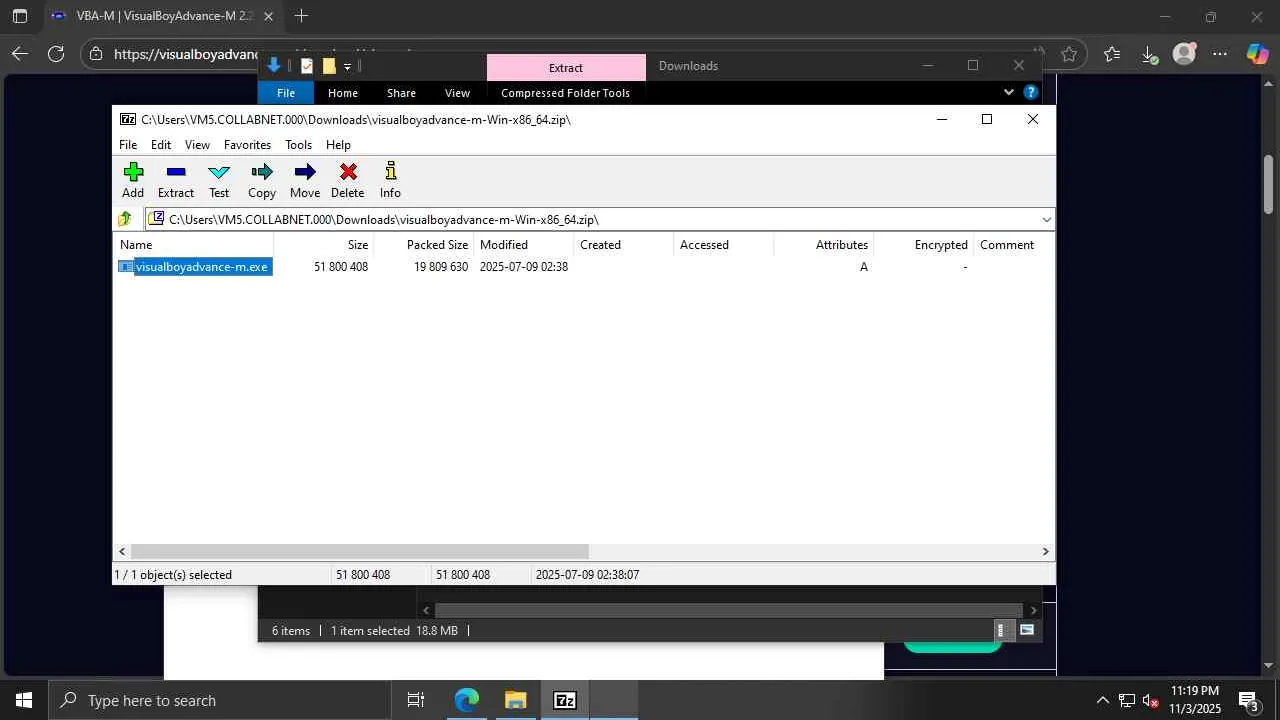This screenshot has width=1280, height=720.
Task: Expand the 7-Zip address bar dropdown
Action: tap(1046, 220)
